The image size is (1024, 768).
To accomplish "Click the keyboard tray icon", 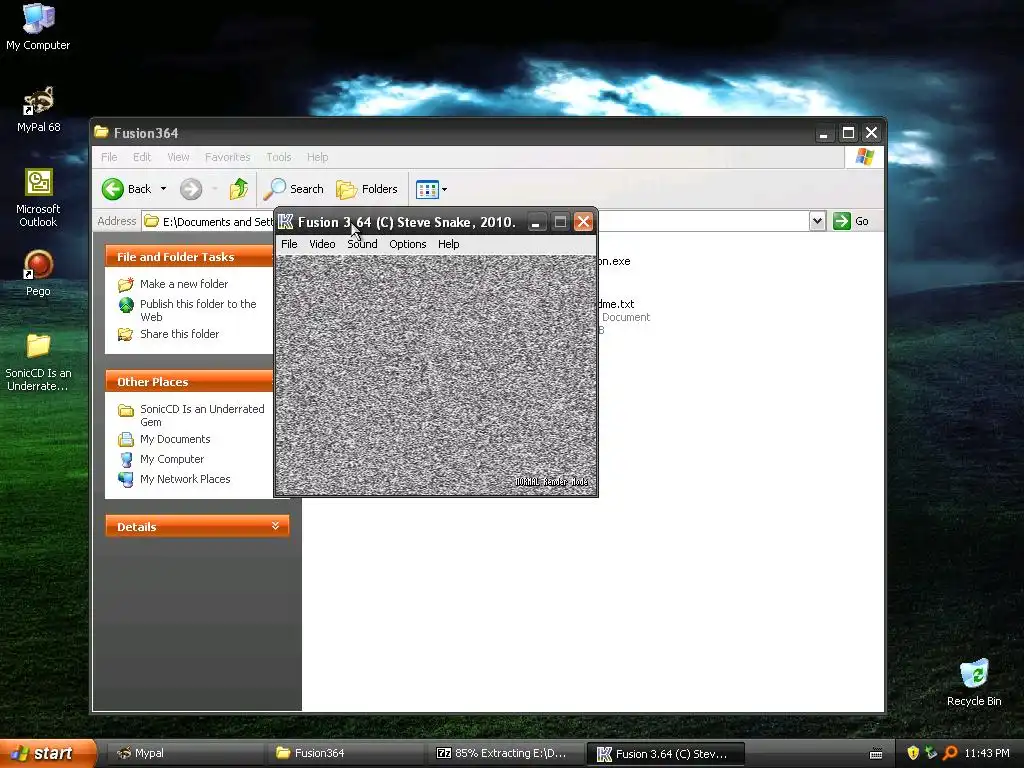I will click(876, 754).
